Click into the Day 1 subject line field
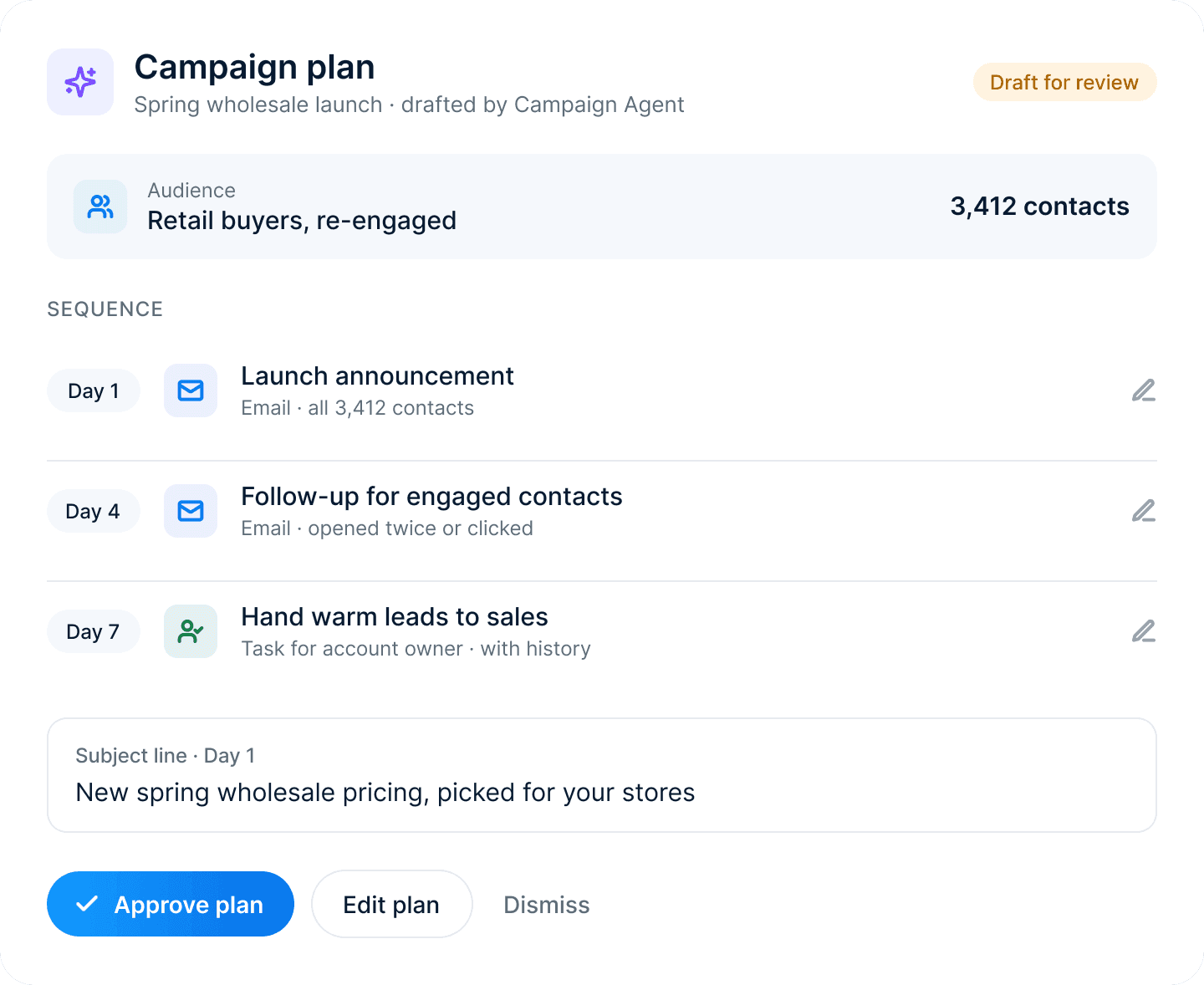The width and height of the screenshot is (1204, 985). (602, 775)
